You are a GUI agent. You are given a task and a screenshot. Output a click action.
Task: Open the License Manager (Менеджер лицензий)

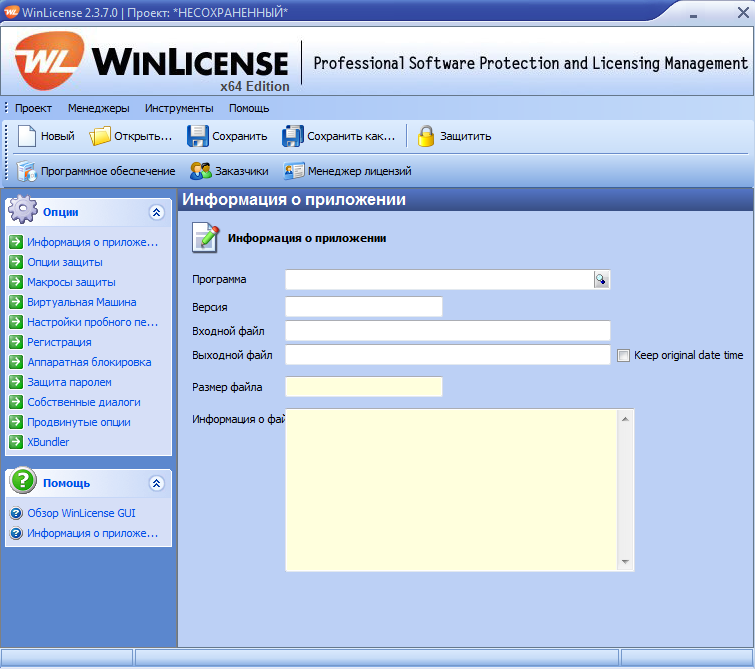click(294, 171)
